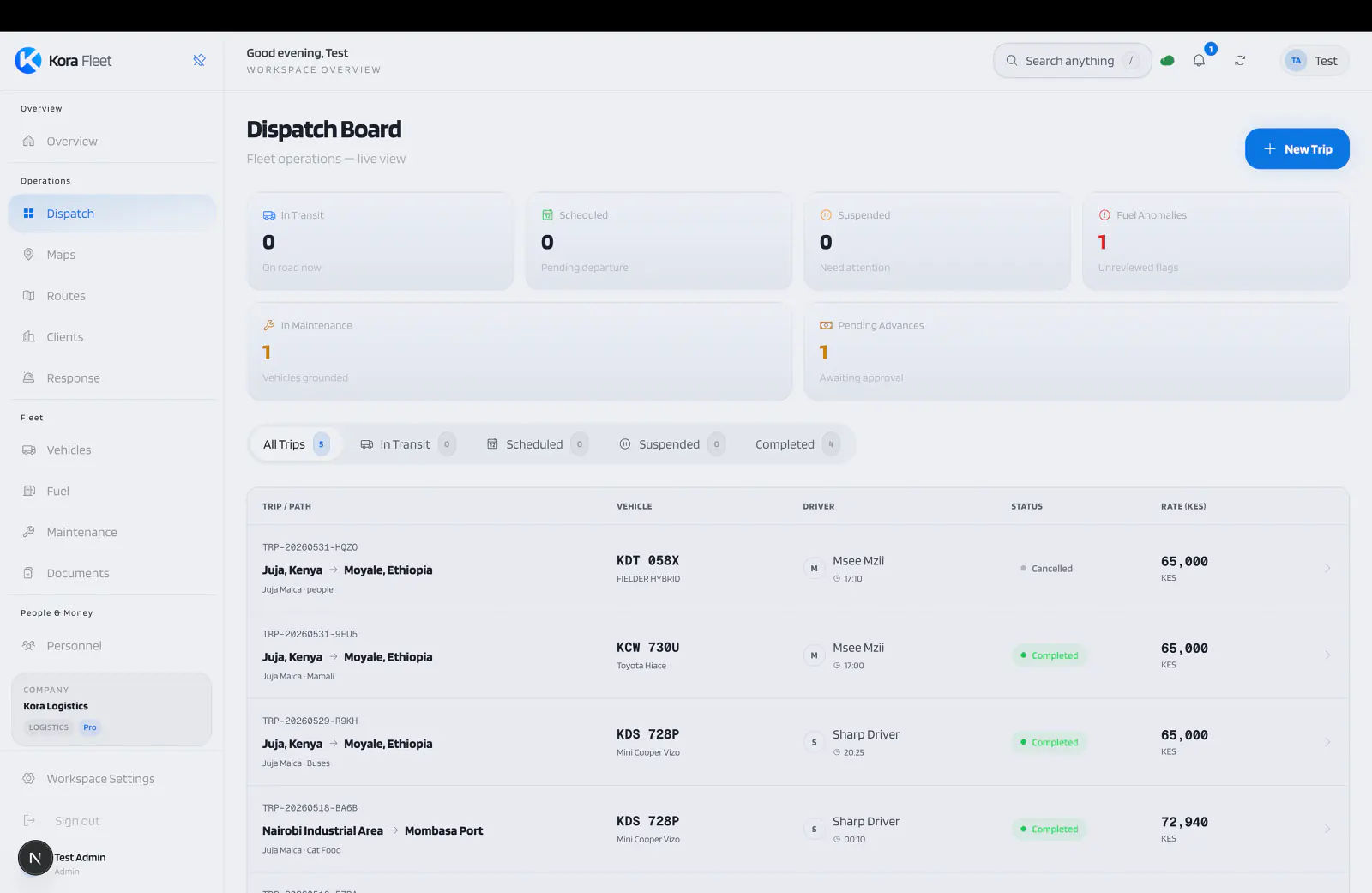Click vehicle KCW 730U
This screenshot has height=893, width=1372.
point(647,648)
